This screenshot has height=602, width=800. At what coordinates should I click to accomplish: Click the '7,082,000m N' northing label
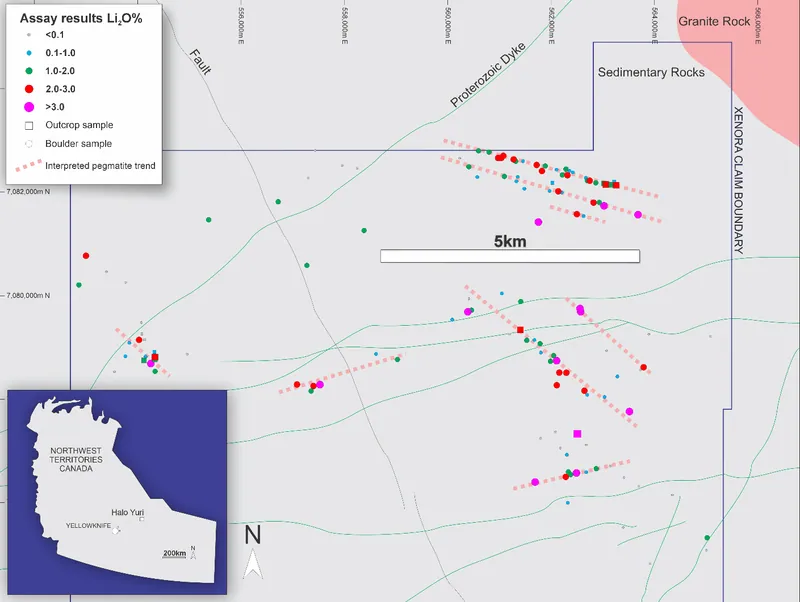[x=28, y=192]
